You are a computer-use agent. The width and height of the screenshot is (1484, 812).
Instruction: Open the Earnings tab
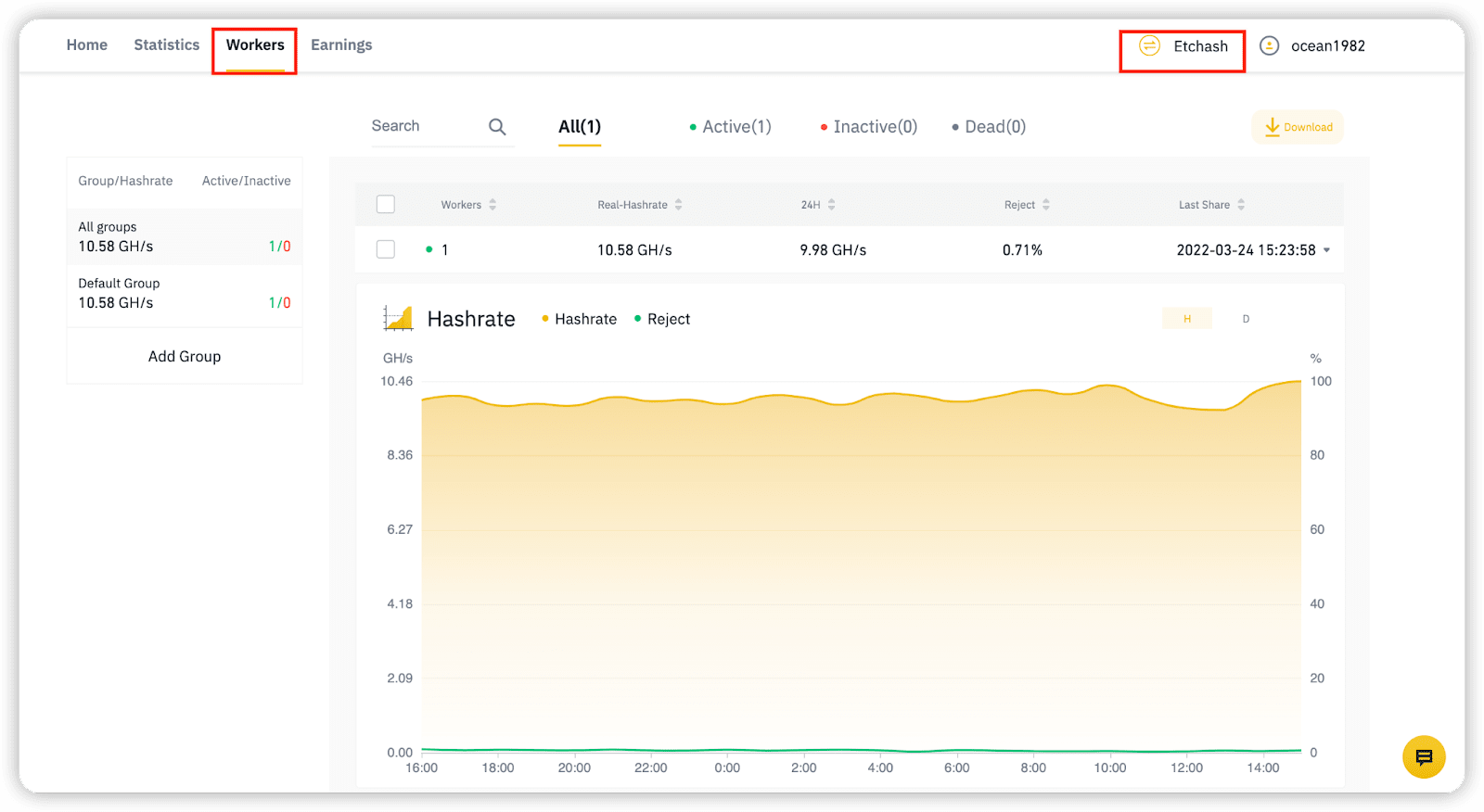click(341, 44)
